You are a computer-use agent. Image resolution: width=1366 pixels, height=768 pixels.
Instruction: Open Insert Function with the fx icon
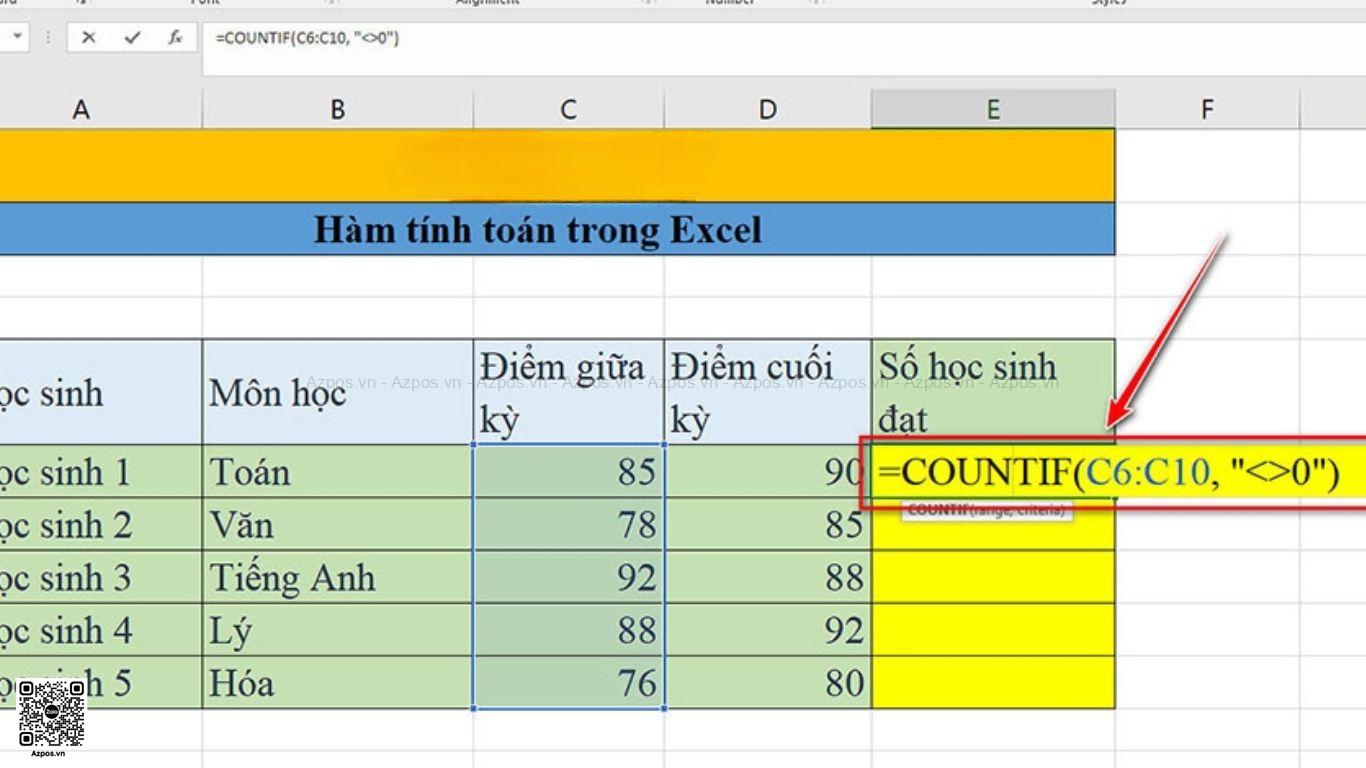(x=175, y=38)
